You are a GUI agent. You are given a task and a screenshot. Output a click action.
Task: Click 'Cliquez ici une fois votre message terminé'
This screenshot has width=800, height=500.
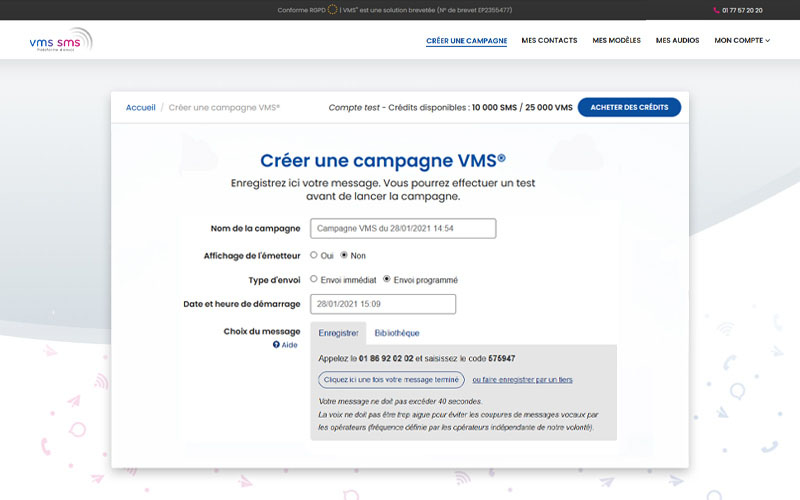point(391,380)
